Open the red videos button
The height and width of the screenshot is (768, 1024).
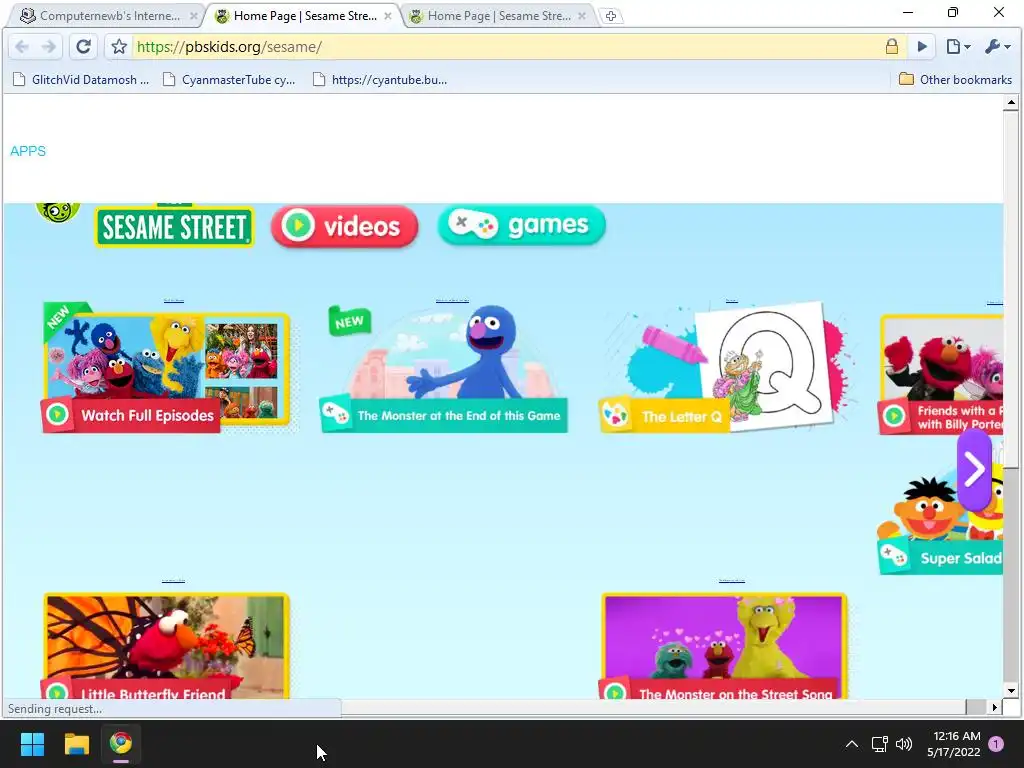click(x=344, y=226)
